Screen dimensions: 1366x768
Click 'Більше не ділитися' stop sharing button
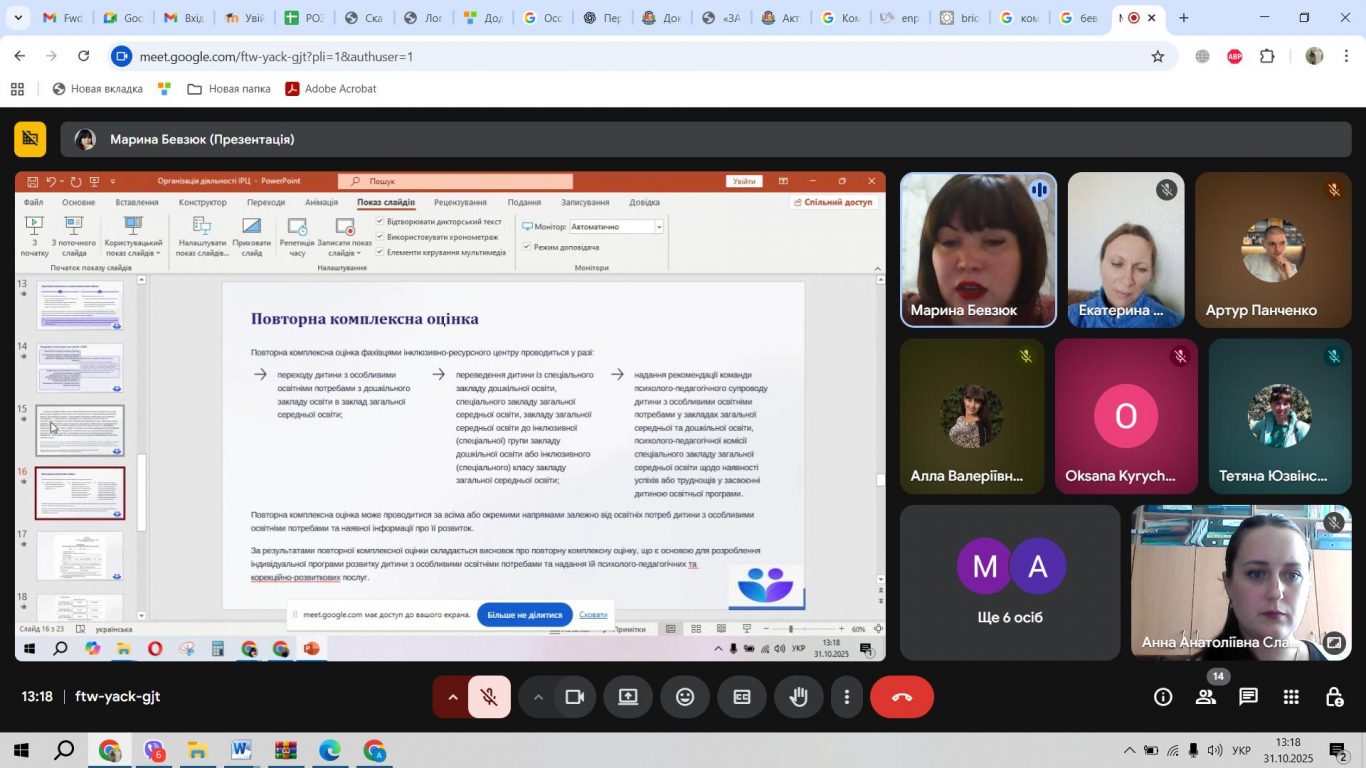click(x=525, y=614)
